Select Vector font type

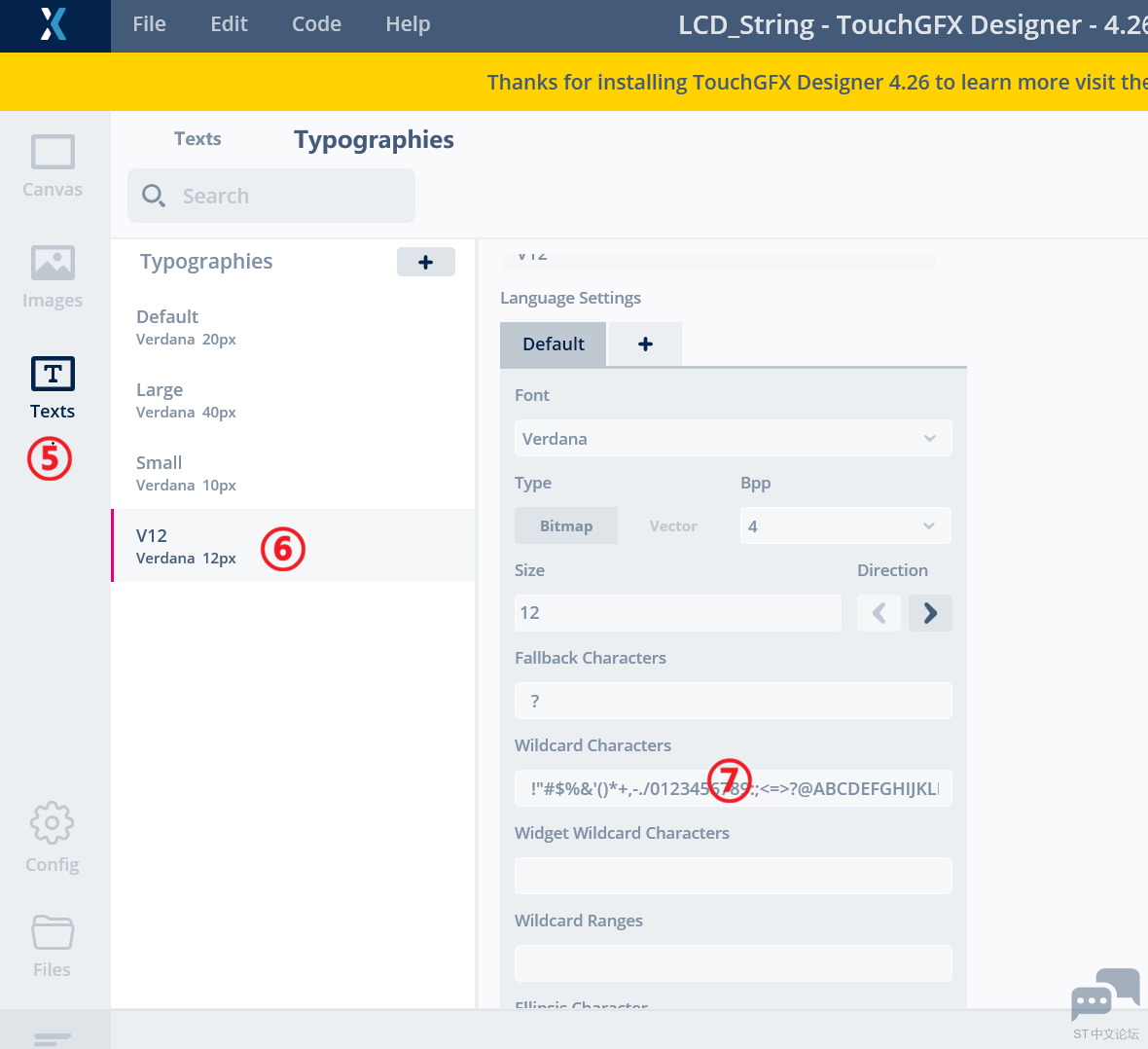point(673,526)
